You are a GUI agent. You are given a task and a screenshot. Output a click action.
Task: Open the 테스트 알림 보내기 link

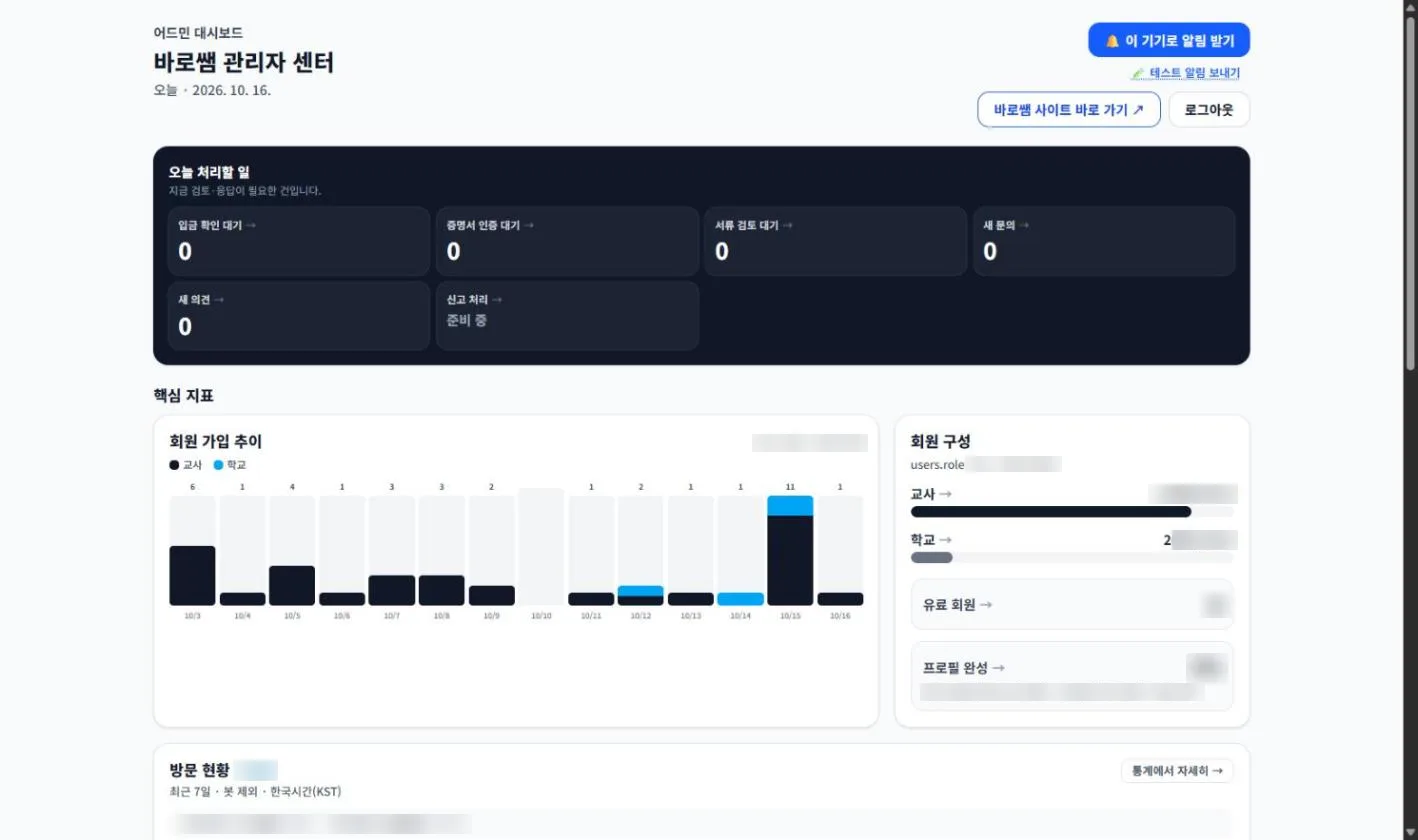coord(1185,73)
